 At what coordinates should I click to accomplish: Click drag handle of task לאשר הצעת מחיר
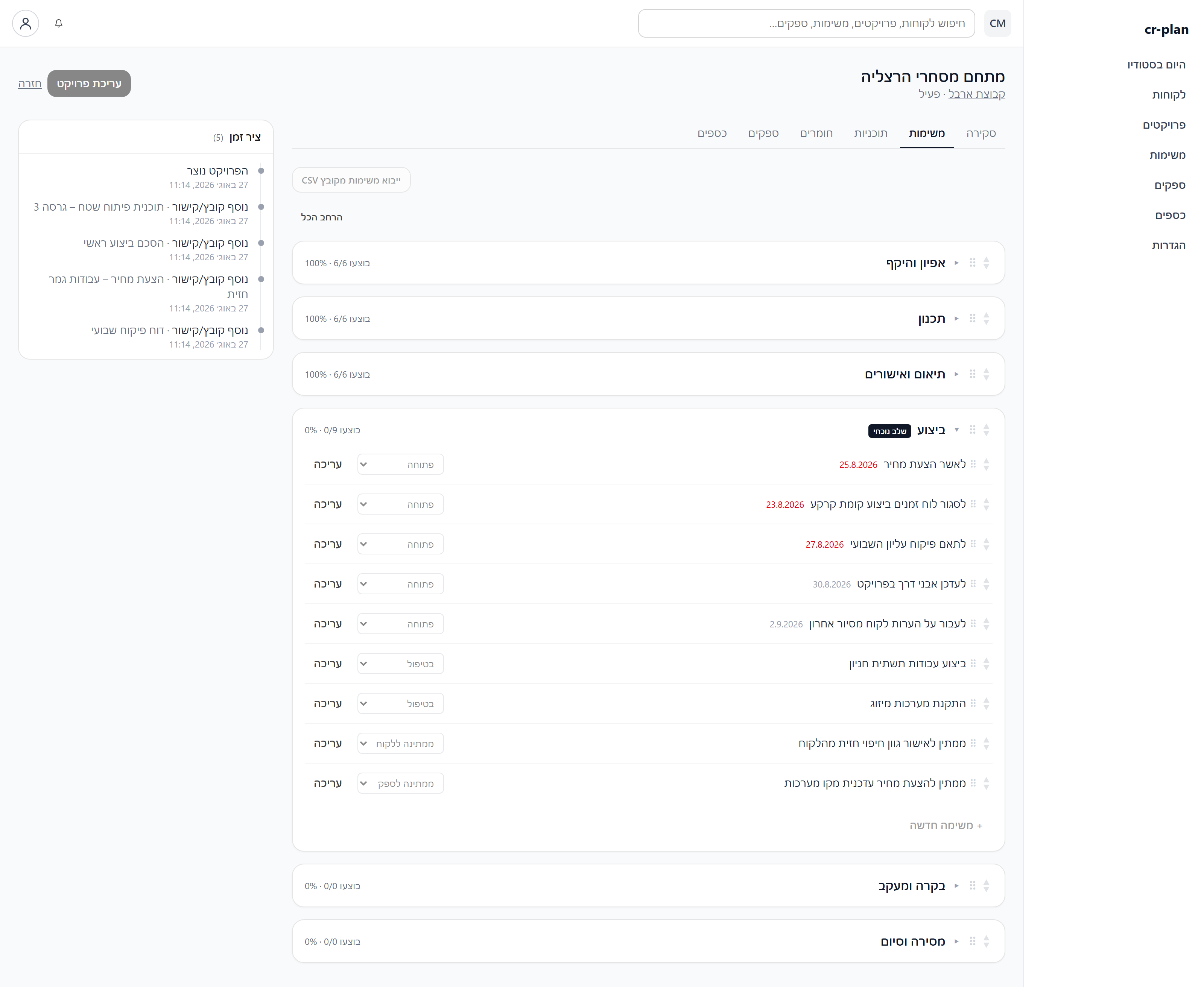[x=973, y=464]
